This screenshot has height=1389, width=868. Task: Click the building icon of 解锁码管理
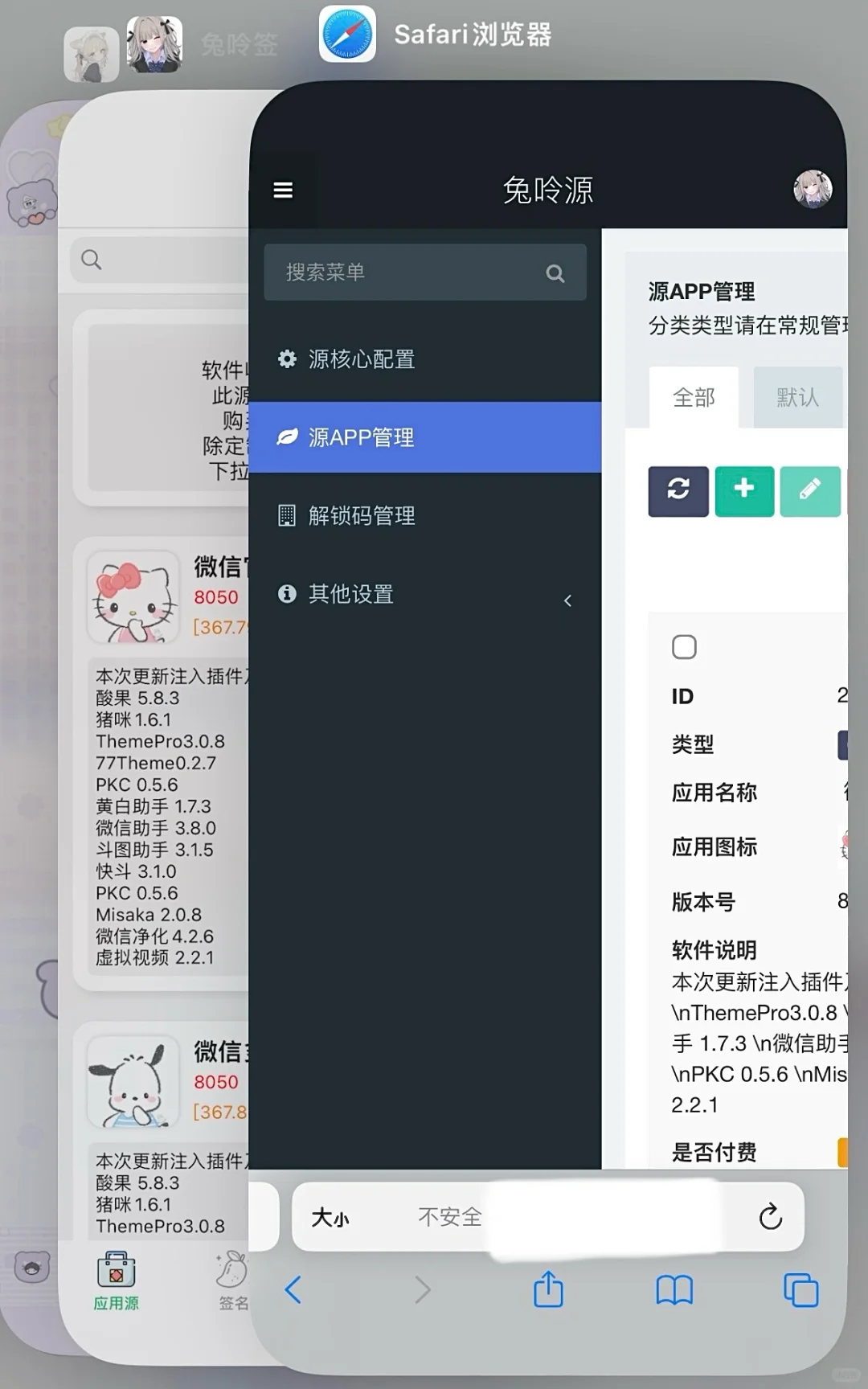[x=287, y=515]
